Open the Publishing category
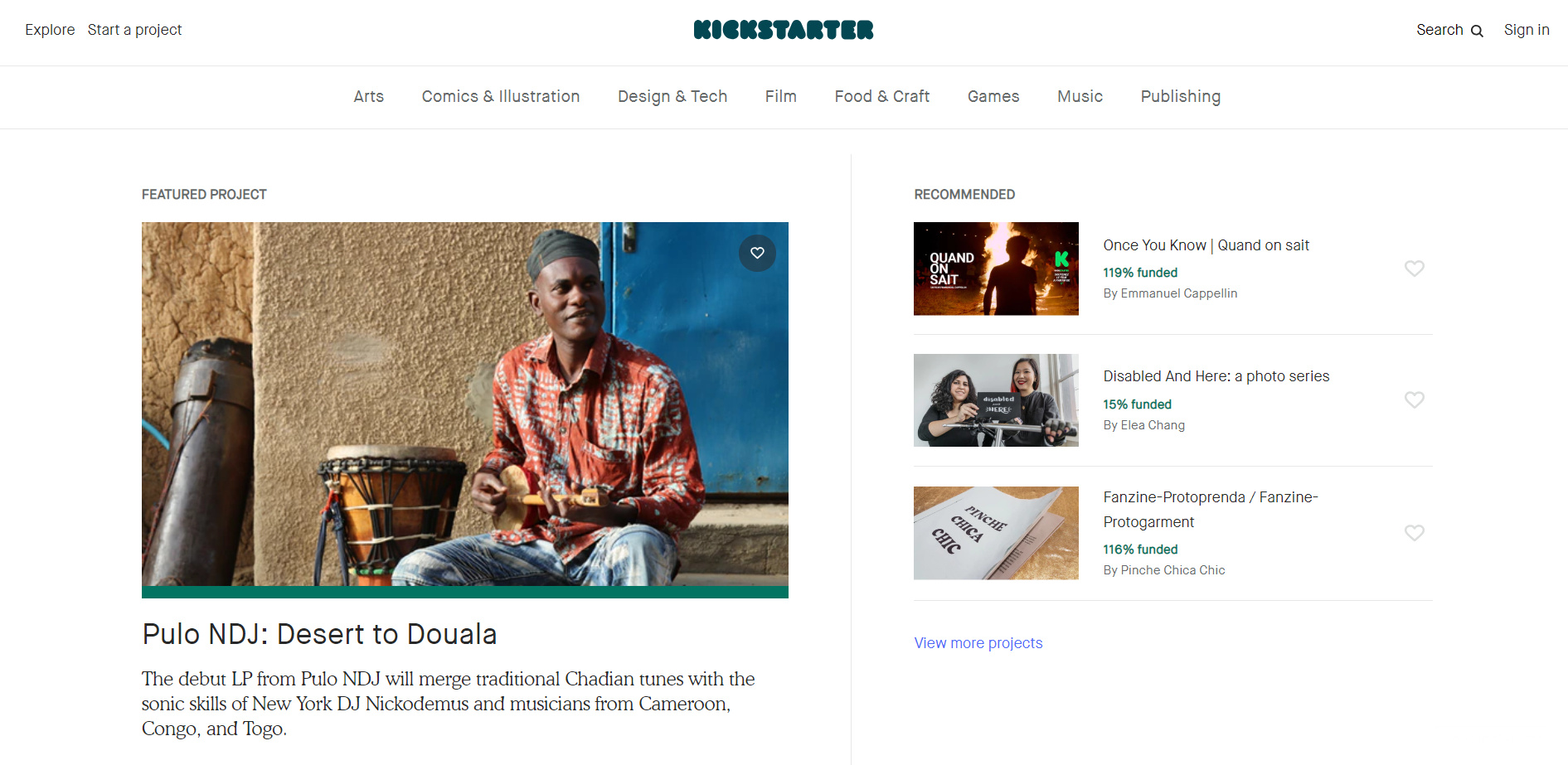 pyautogui.click(x=1181, y=96)
